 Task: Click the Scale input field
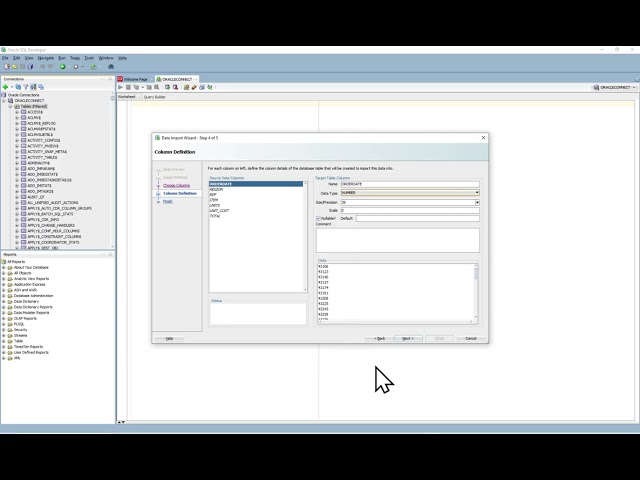410,211
